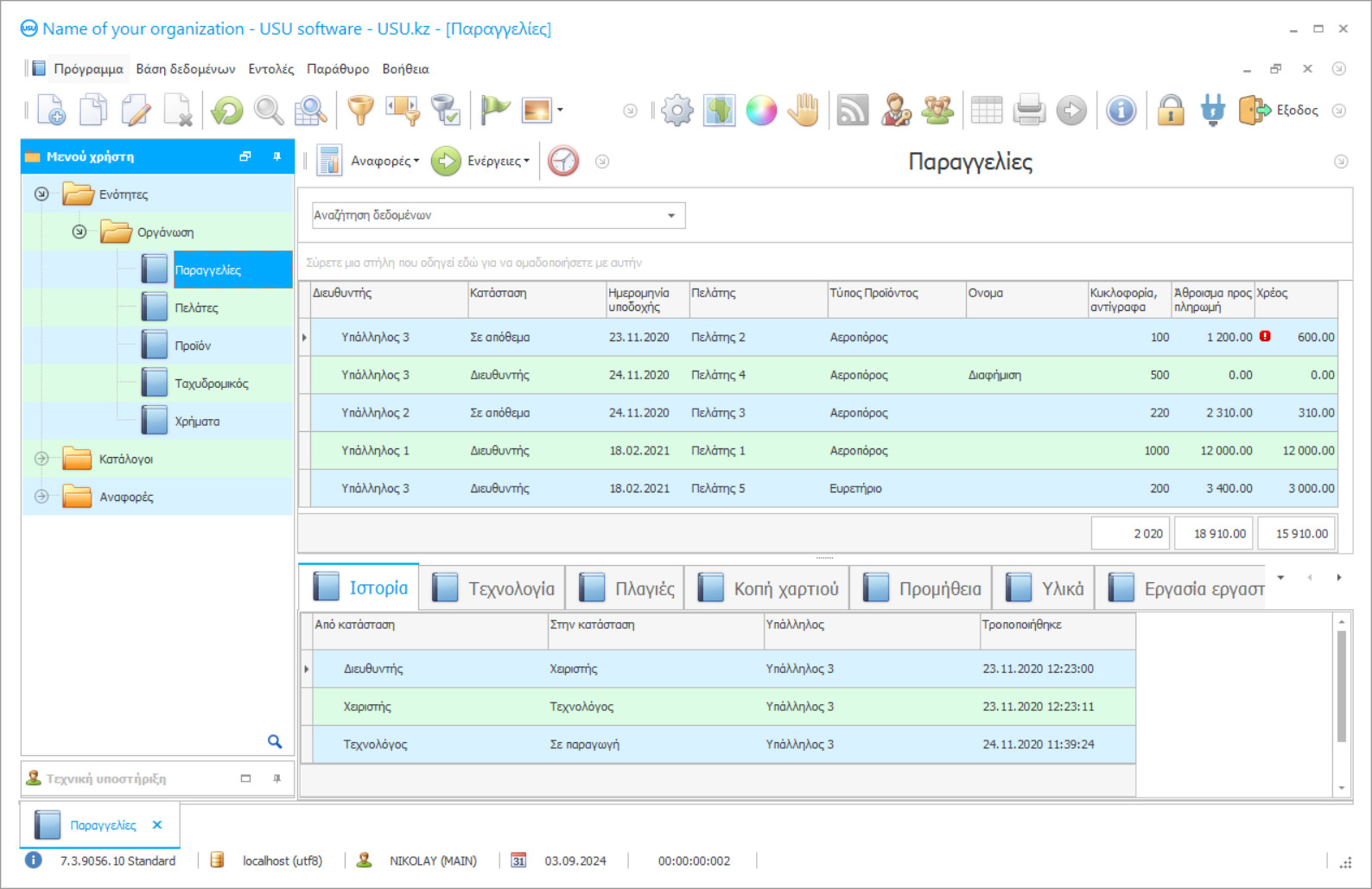
Task: Expand the Αναφορές tree node
Action: click(x=41, y=496)
